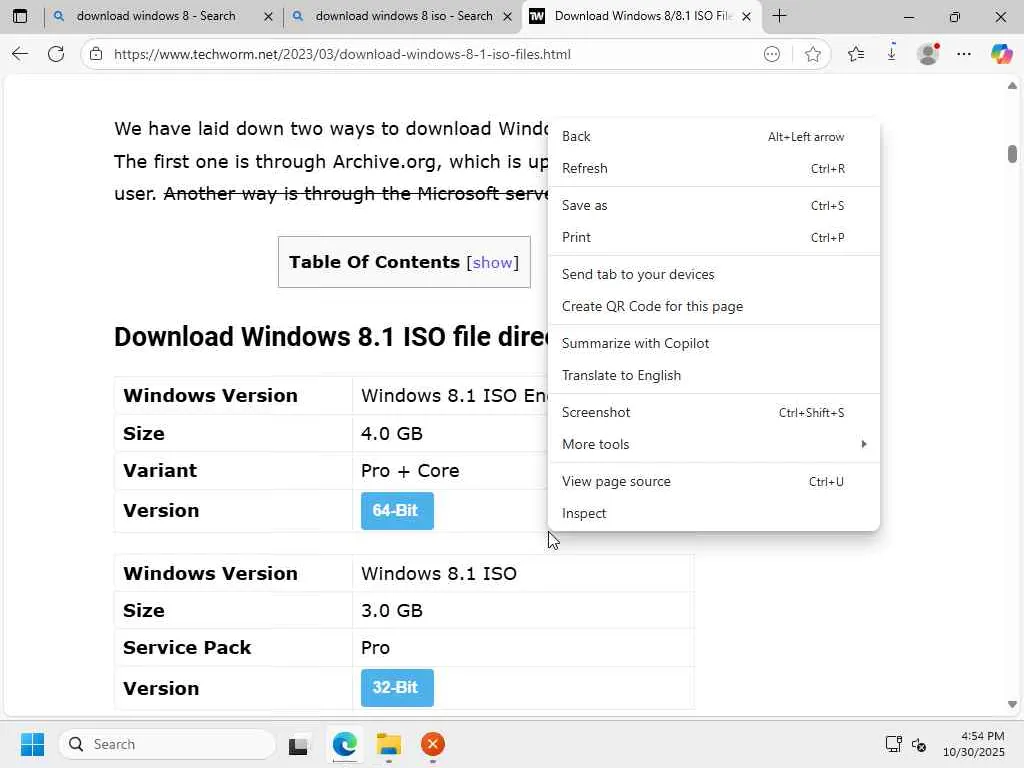
Task: Open Settings and more ellipsis
Action: (x=964, y=54)
